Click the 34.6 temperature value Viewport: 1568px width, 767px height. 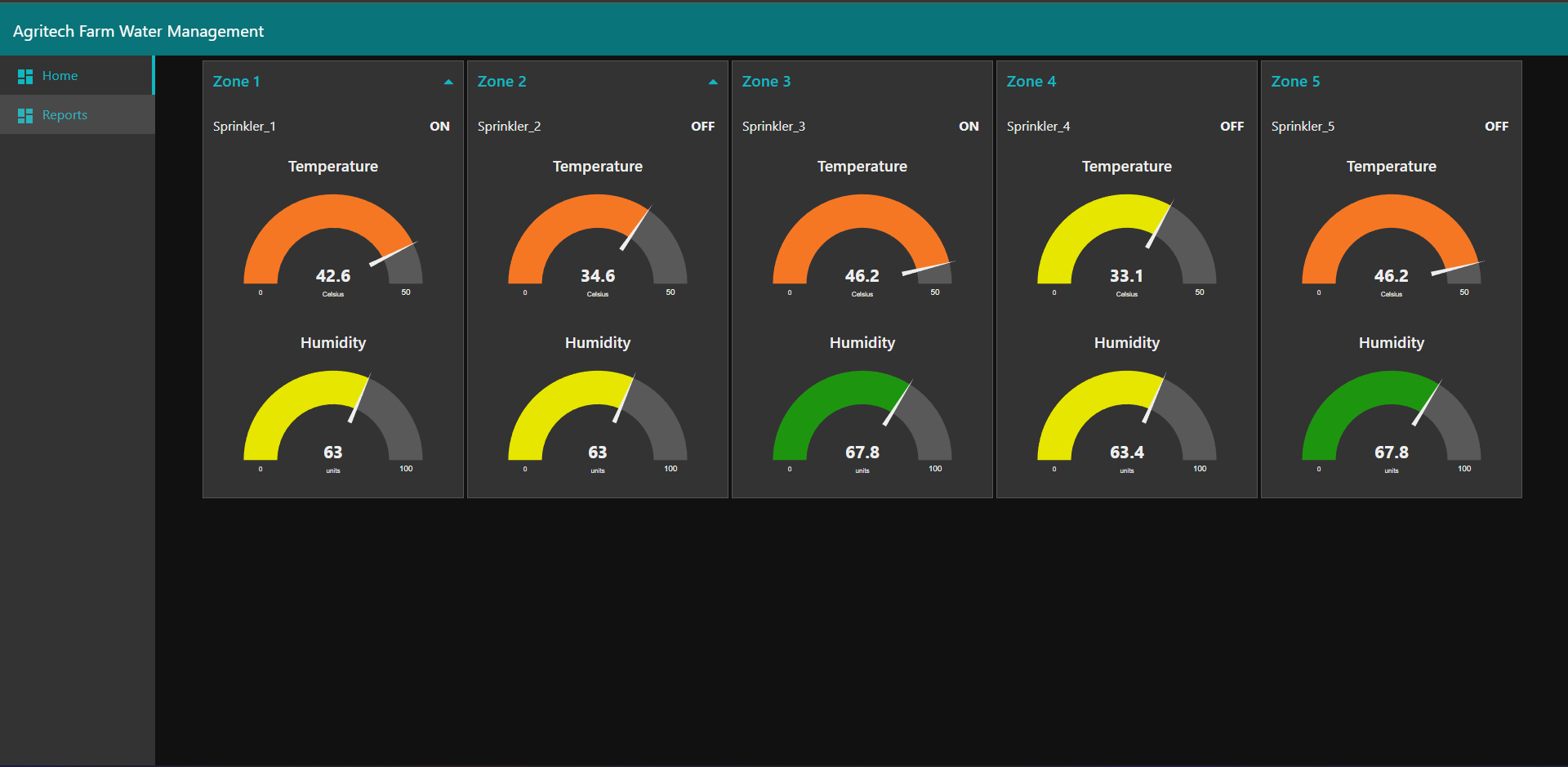[x=598, y=276]
